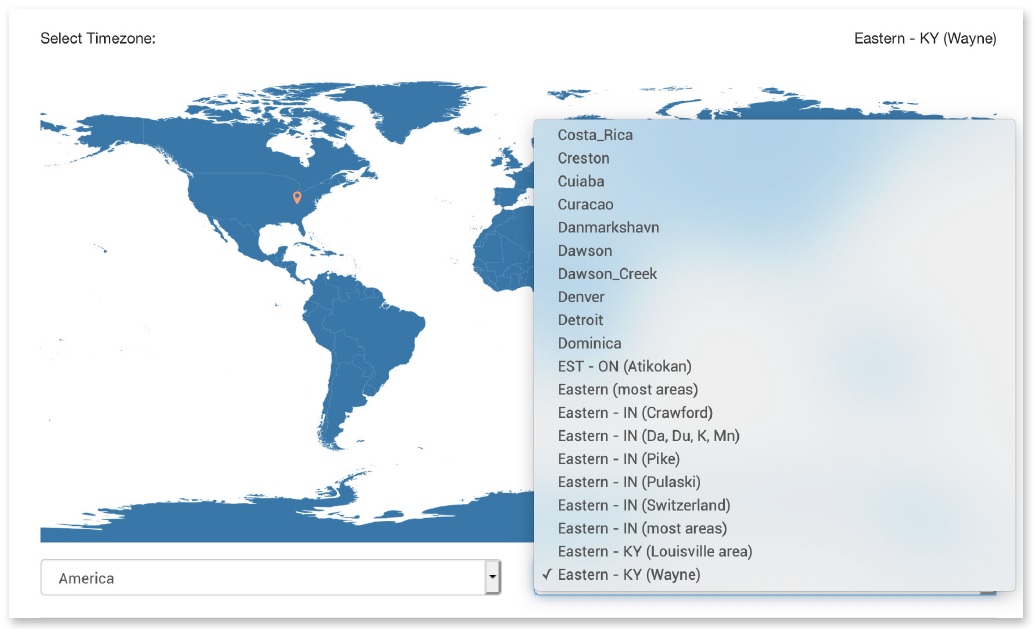
Task: Click the dropdown arrow next to America
Action: pyautogui.click(x=493, y=577)
